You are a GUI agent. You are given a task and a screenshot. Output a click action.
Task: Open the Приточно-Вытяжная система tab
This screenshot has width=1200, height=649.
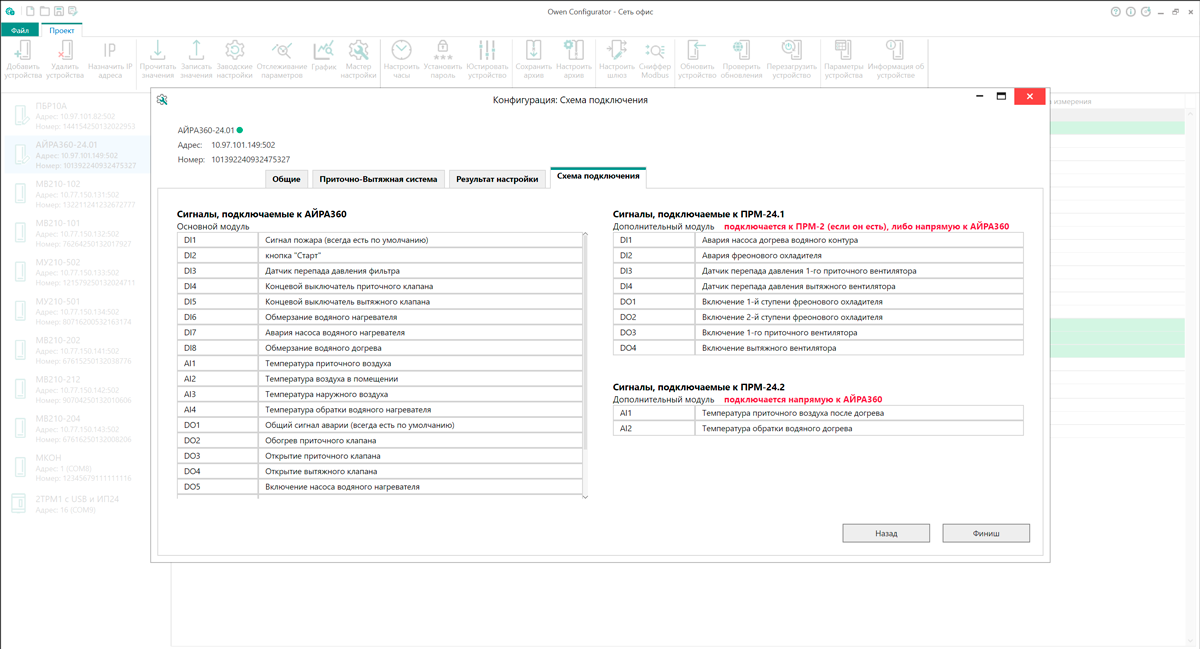click(378, 180)
